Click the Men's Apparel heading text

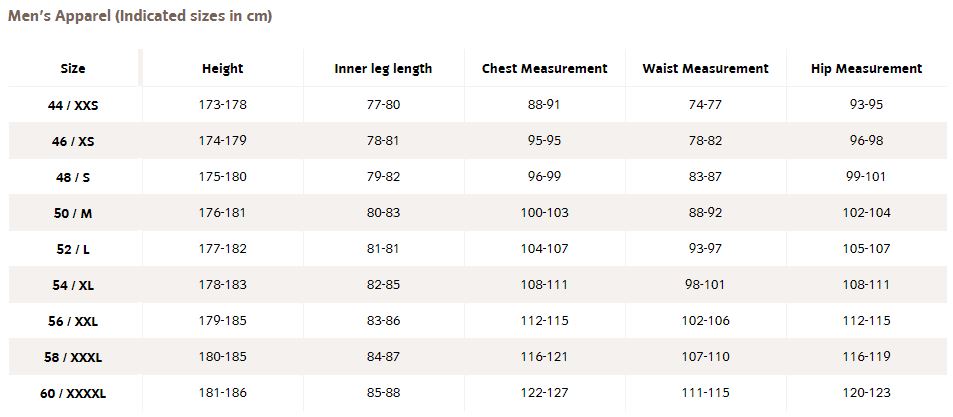(x=140, y=16)
